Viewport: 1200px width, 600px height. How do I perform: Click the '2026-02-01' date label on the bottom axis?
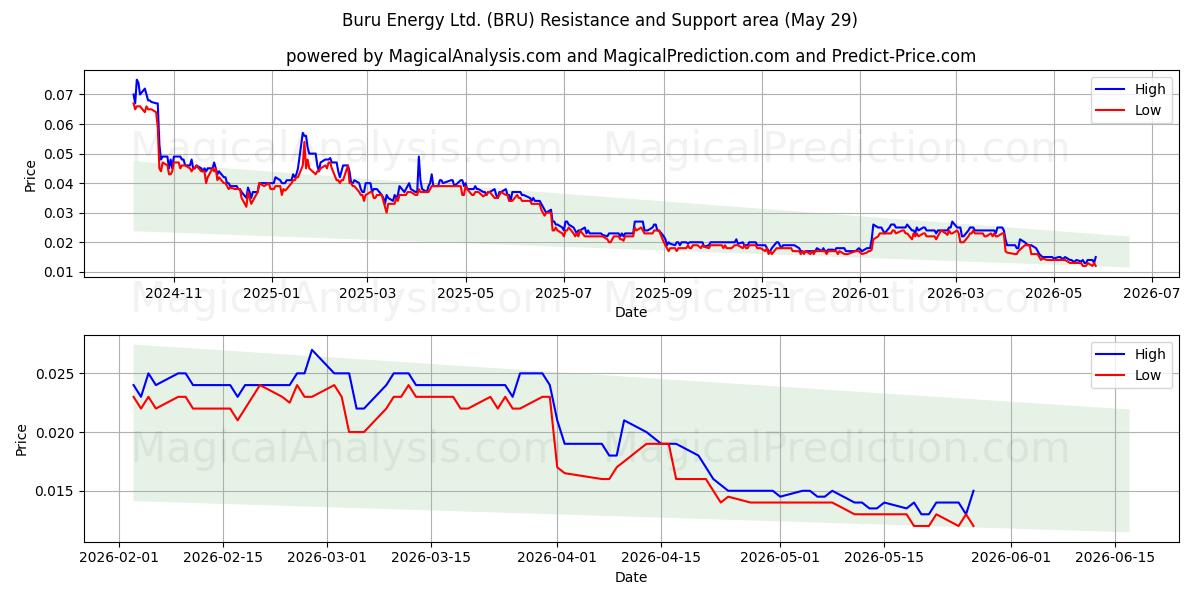pos(119,558)
